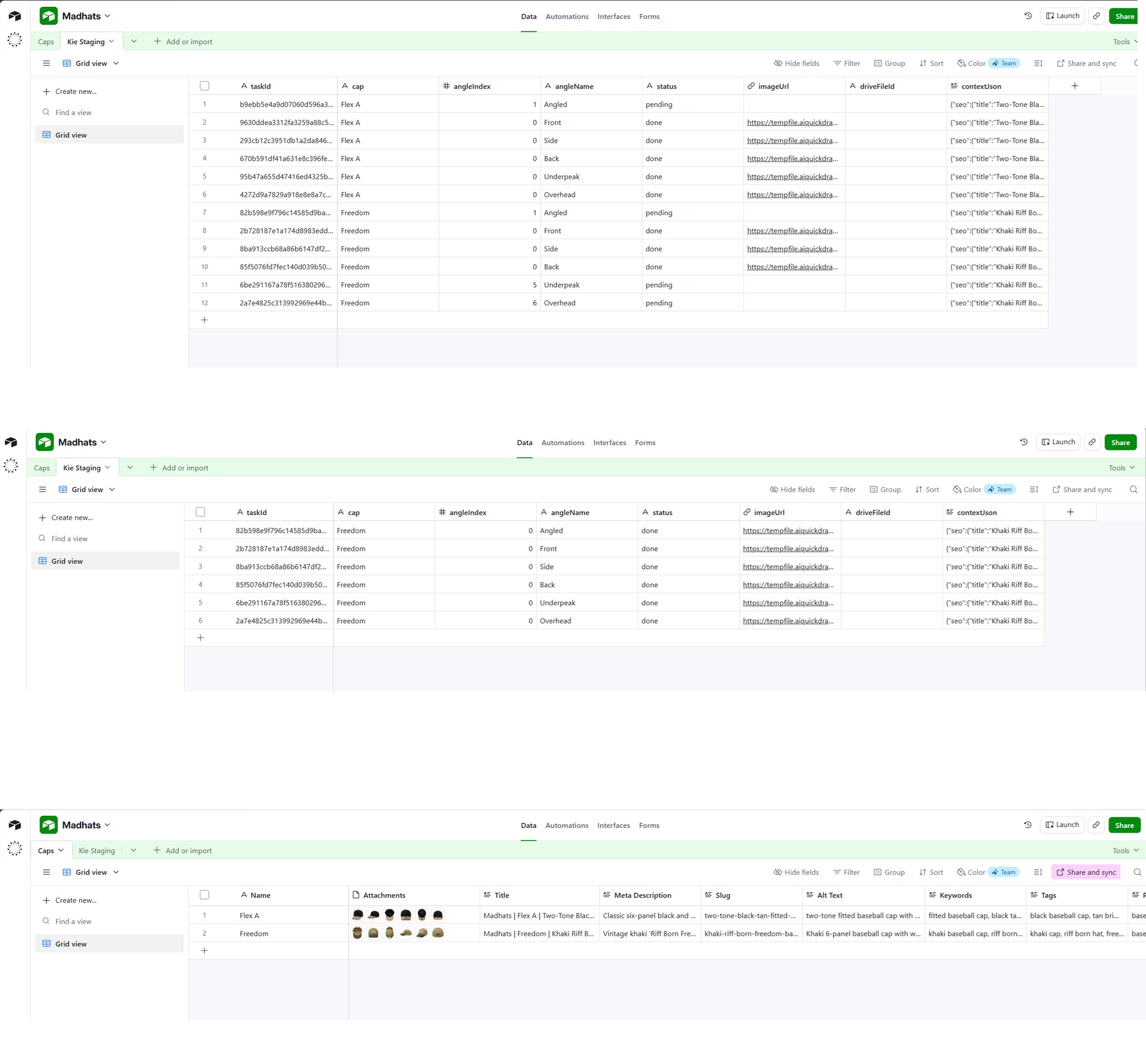This screenshot has width=1146, height=1064.
Task: Click Airtable home logo in bottom window
Action: coord(15,825)
